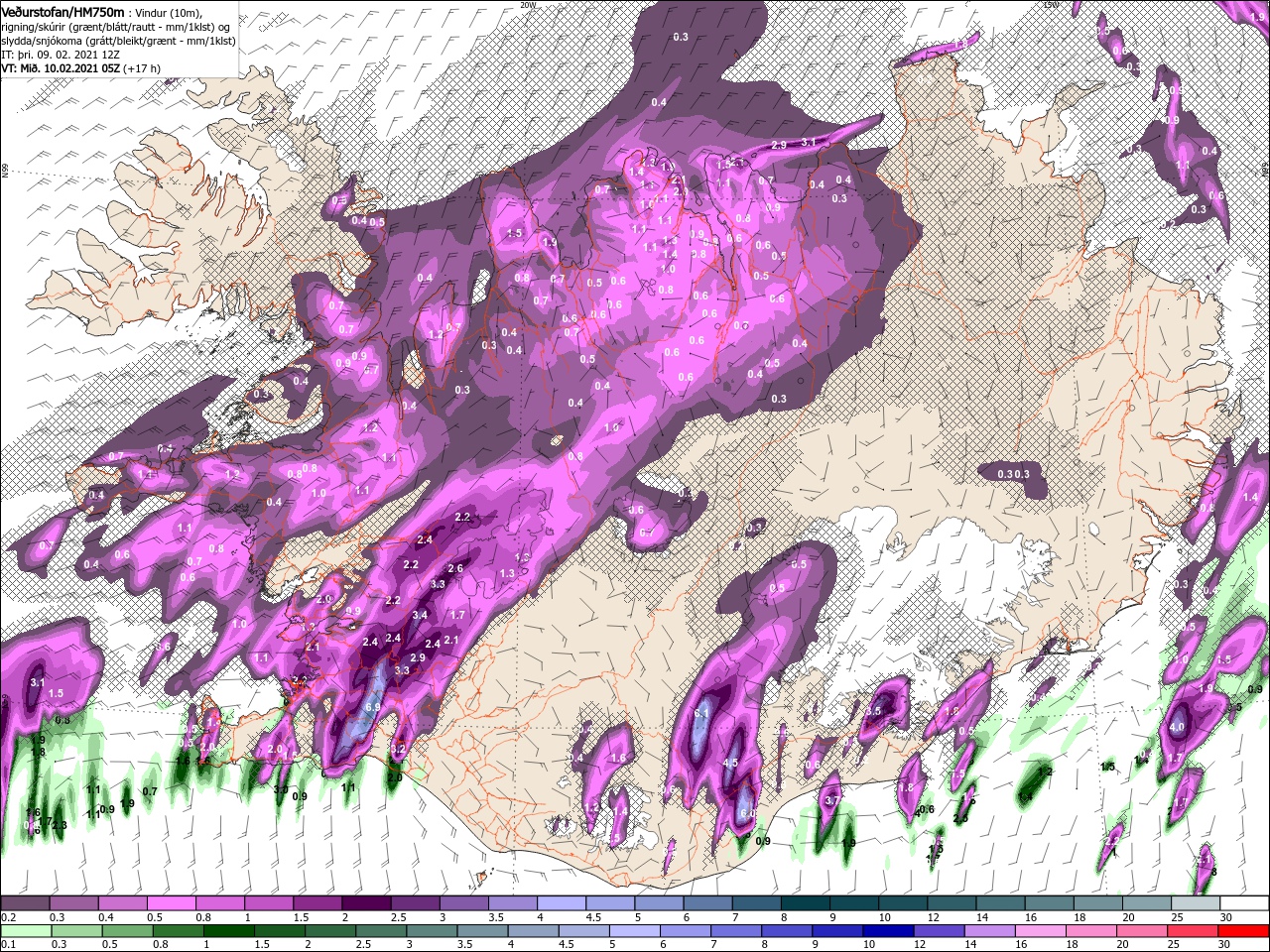Image resolution: width=1270 pixels, height=952 pixels.
Task: Click the 'rigning/skúrir' legend description line
Action: point(116,26)
